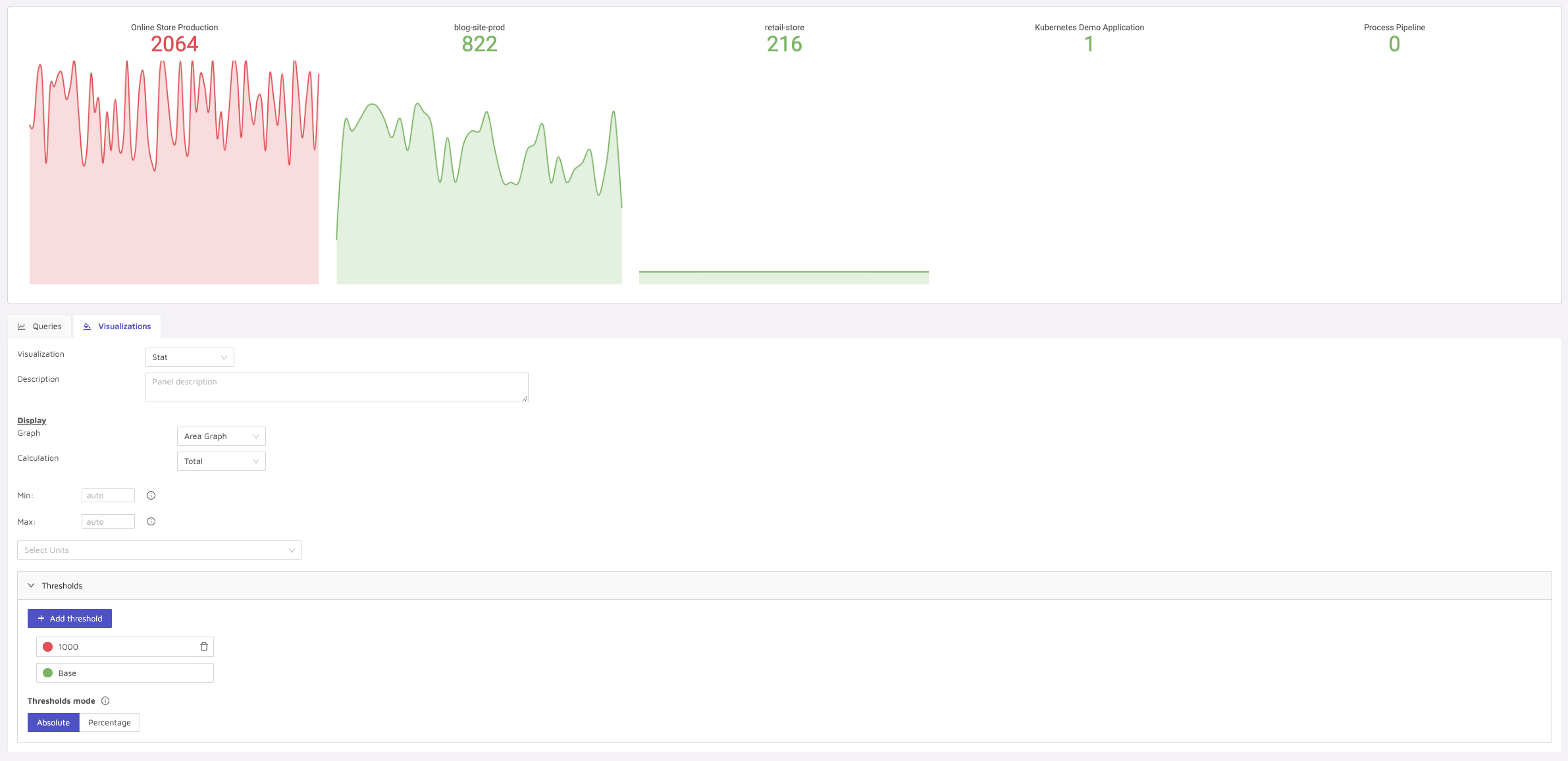Viewport: 1568px width, 761px height.
Task: Click the Max field info icon
Action: 151,521
